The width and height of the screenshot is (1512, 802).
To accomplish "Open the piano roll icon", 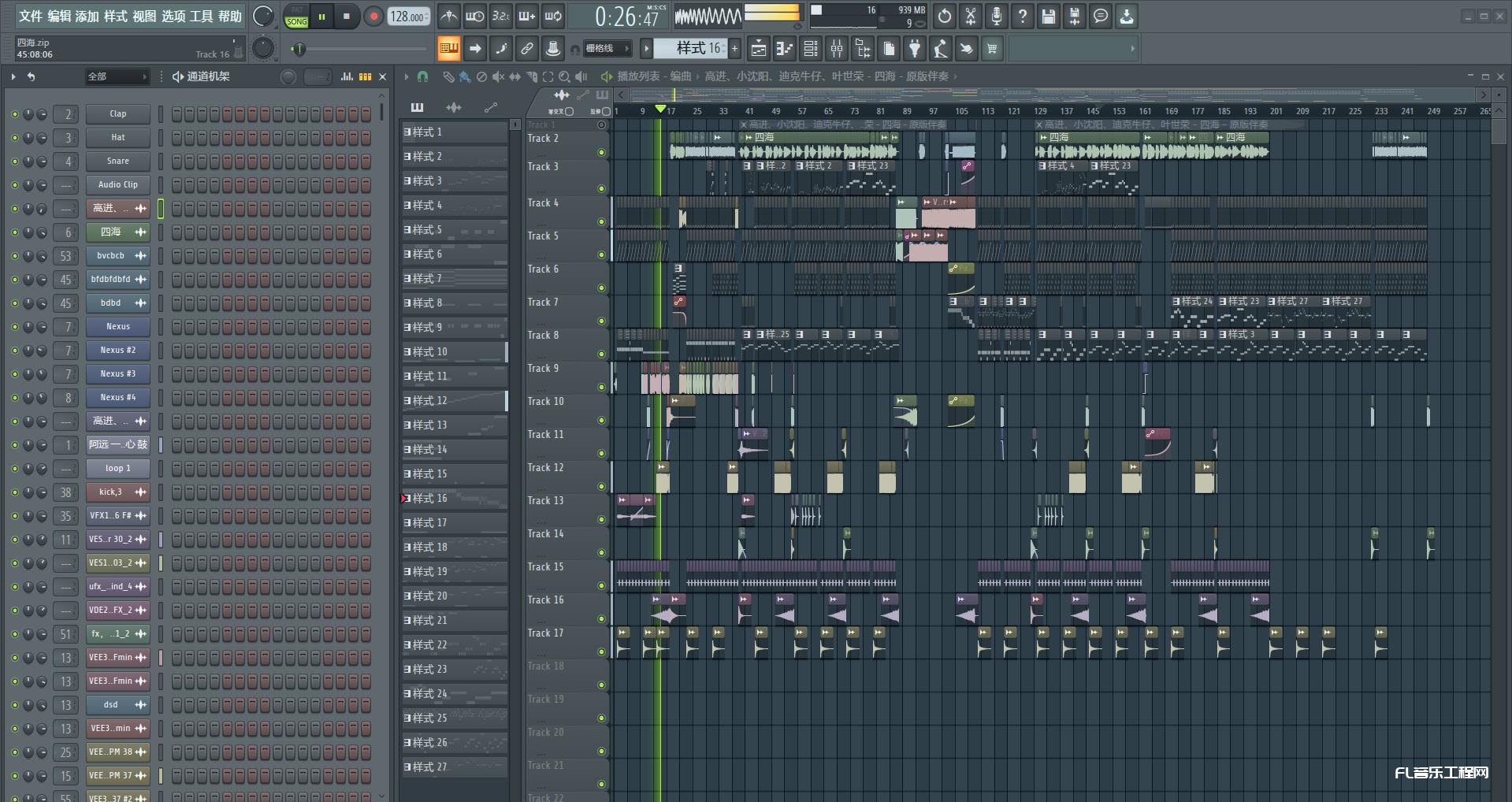I will point(784,49).
